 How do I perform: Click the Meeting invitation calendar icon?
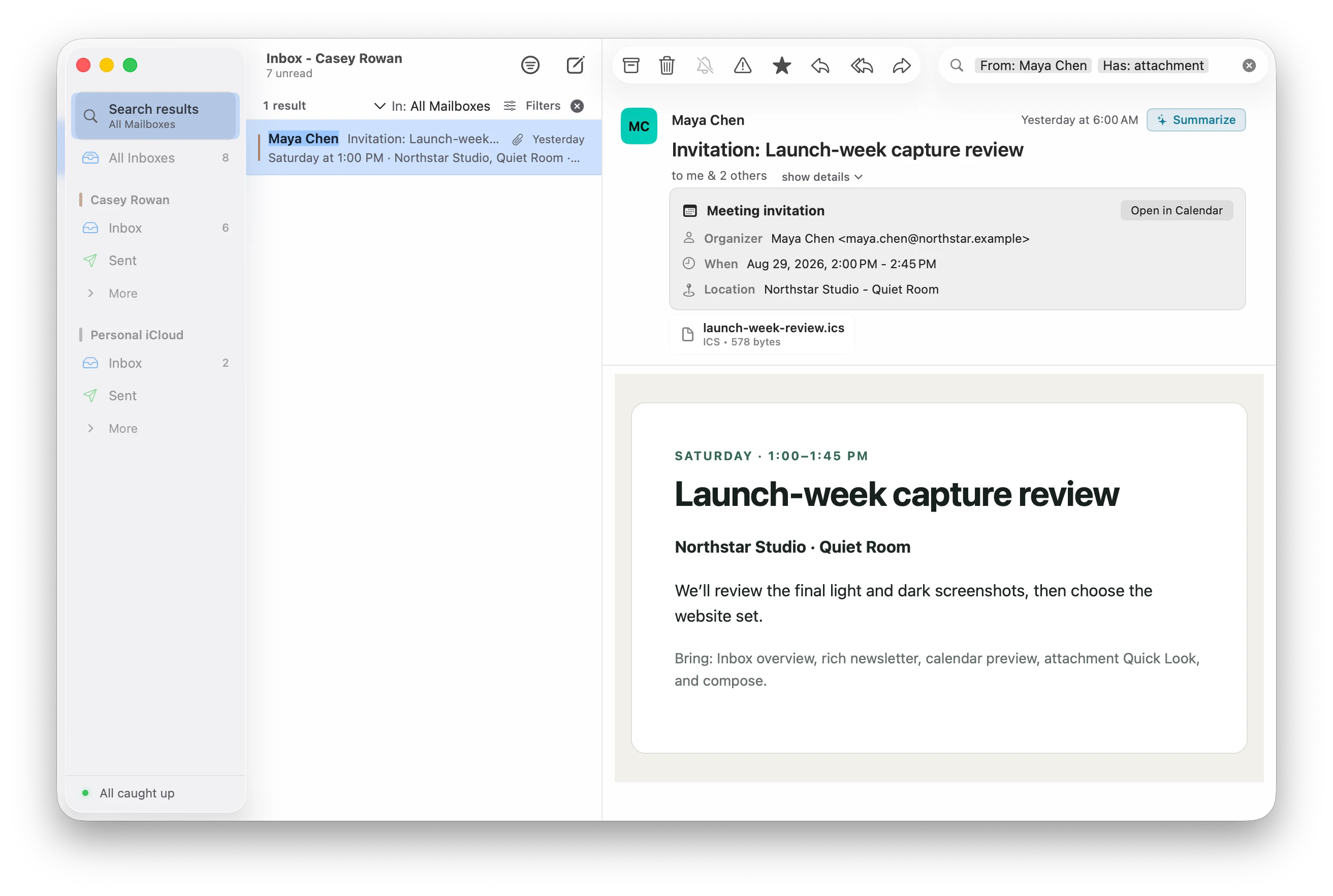pos(690,210)
